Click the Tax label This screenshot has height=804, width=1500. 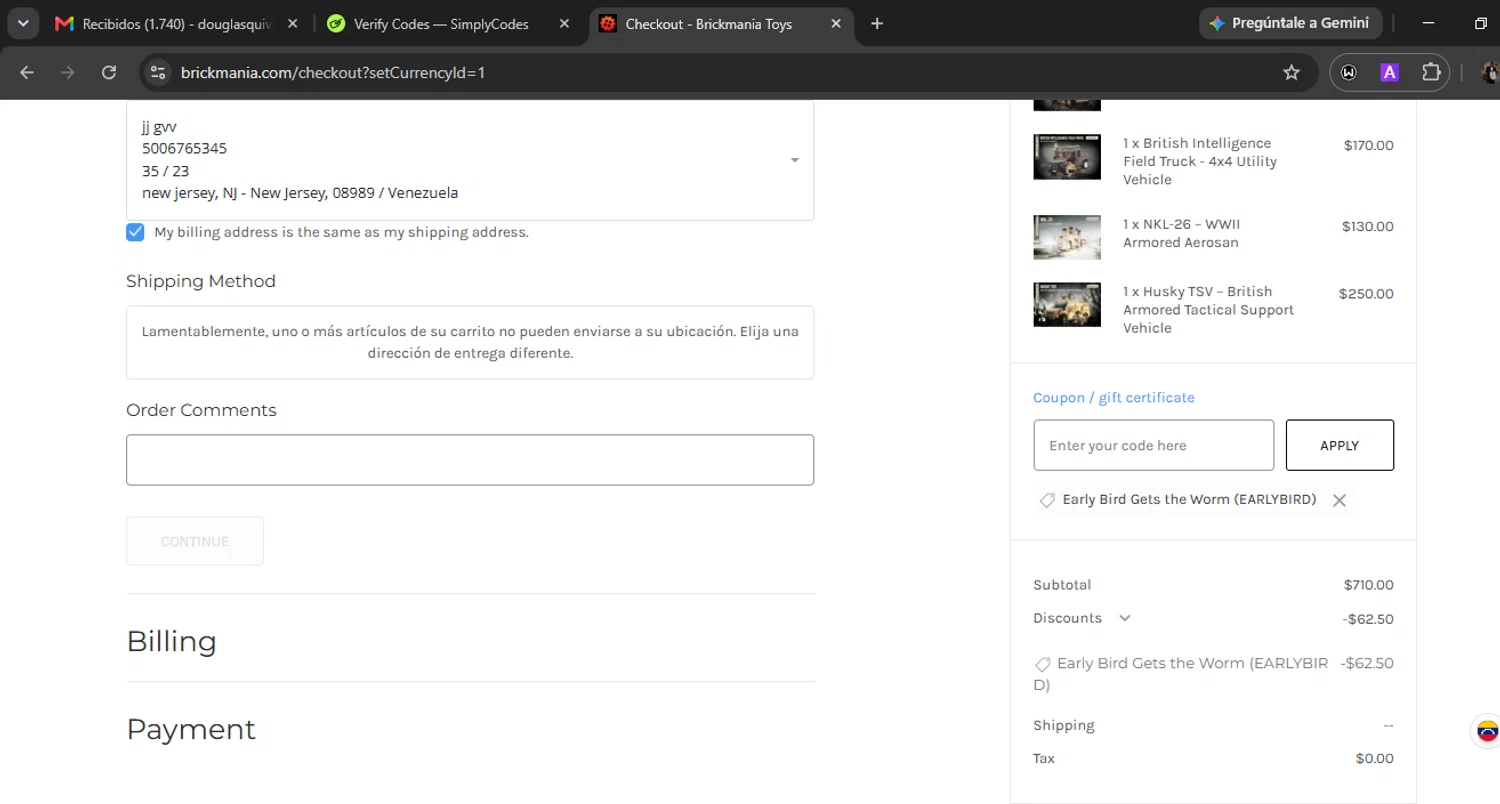tap(1044, 758)
